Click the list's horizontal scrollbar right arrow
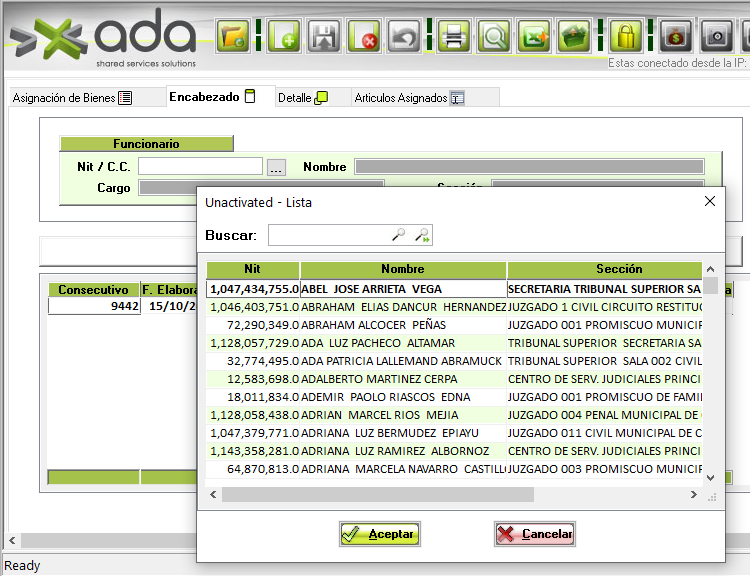 pos(694,495)
